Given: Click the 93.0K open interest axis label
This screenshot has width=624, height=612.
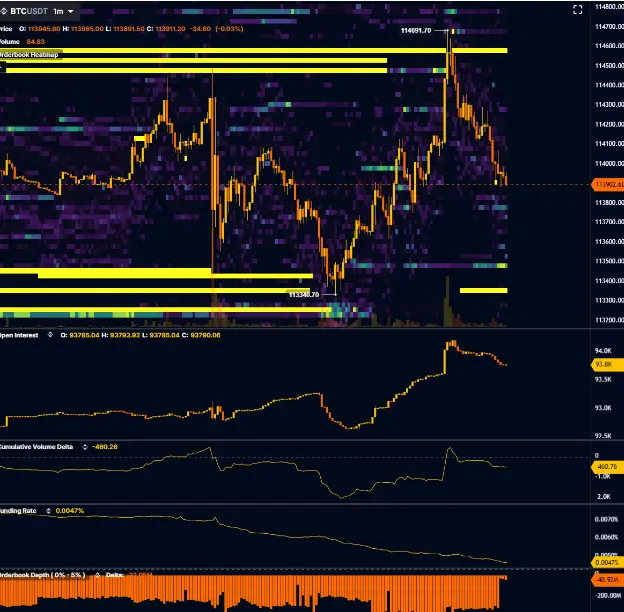Looking at the screenshot, I should [x=603, y=408].
